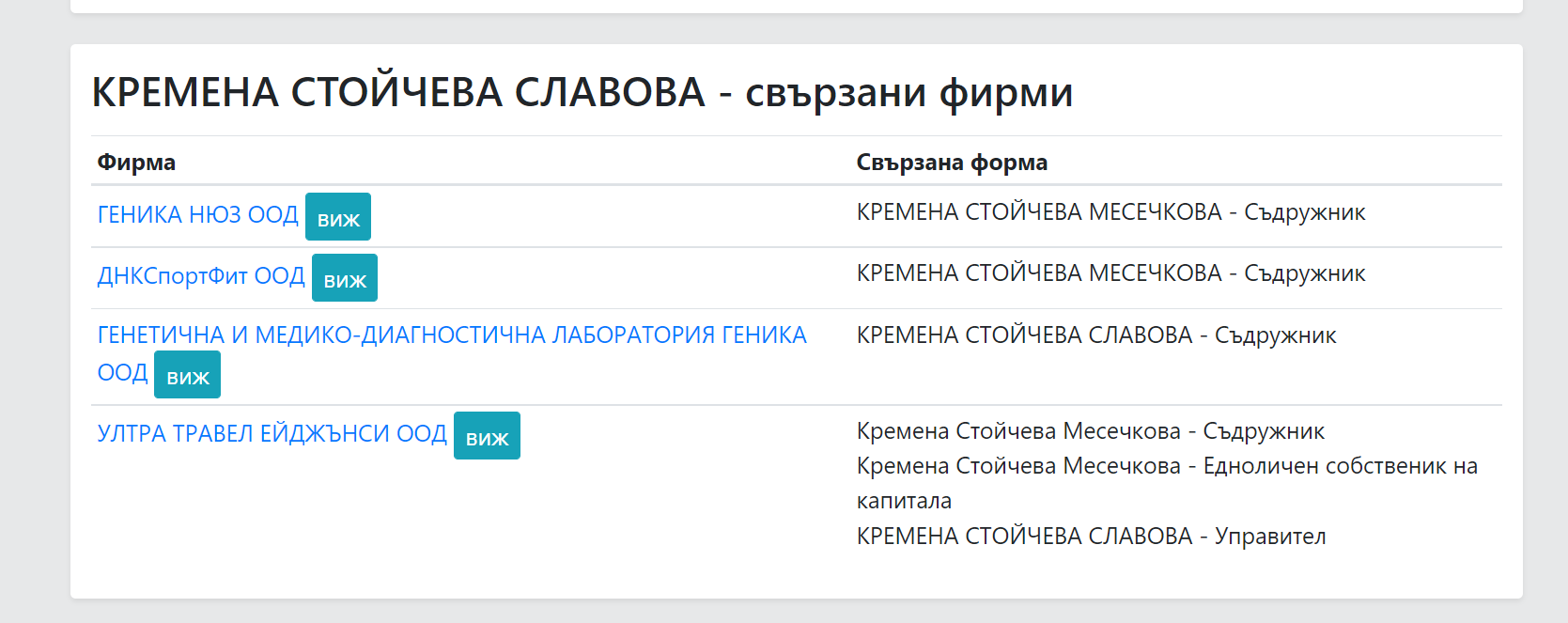Click the виж button next to ДНКСпортФит ООД
This screenshot has width=1568, height=623.
coord(345,278)
